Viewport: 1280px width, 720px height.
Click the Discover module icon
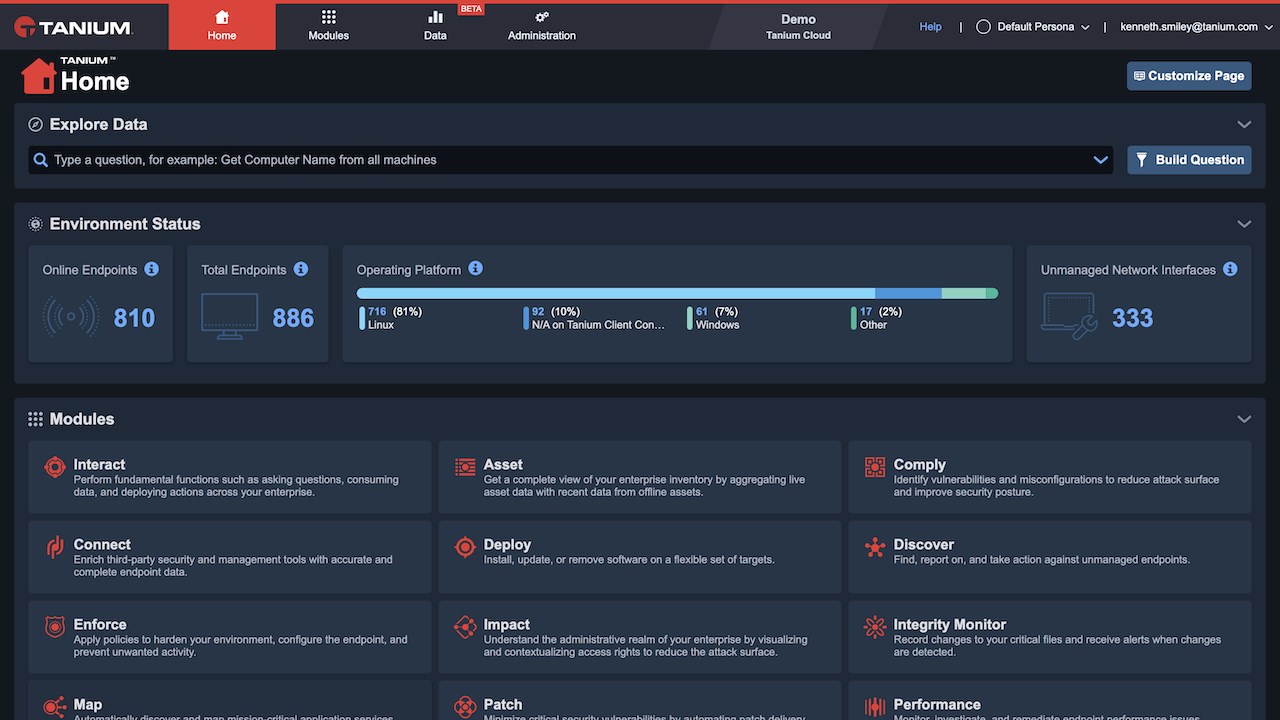click(875, 547)
